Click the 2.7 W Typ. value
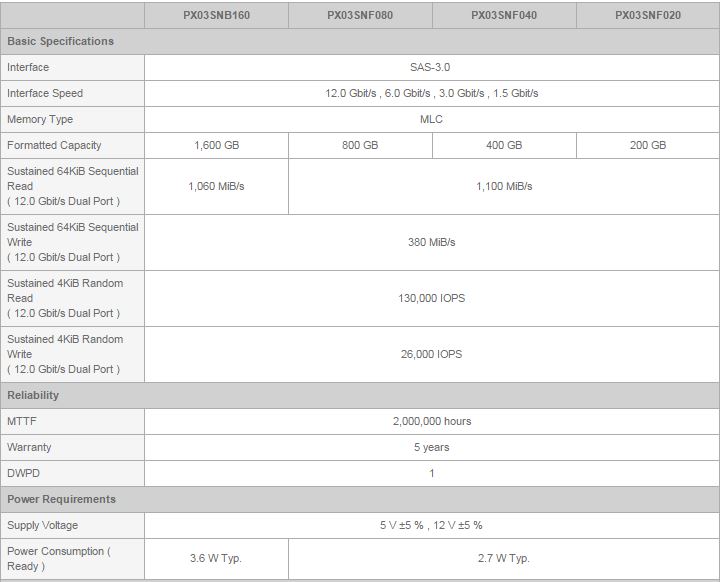 point(504,559)
